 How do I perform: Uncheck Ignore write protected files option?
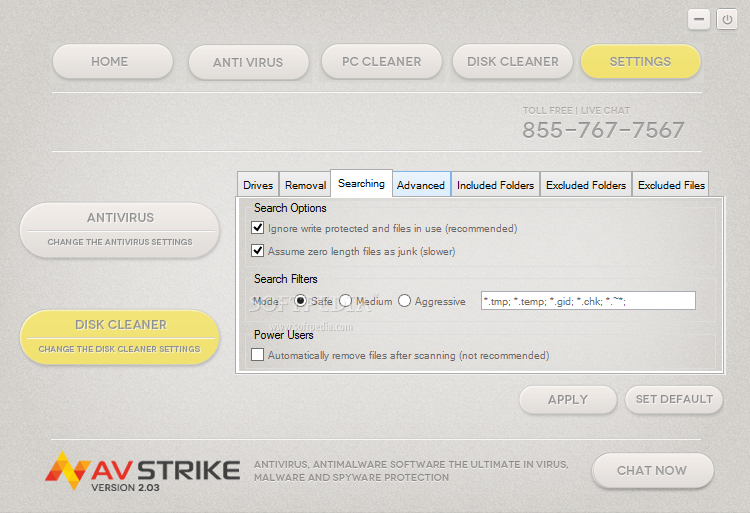(x=257, y=228)
